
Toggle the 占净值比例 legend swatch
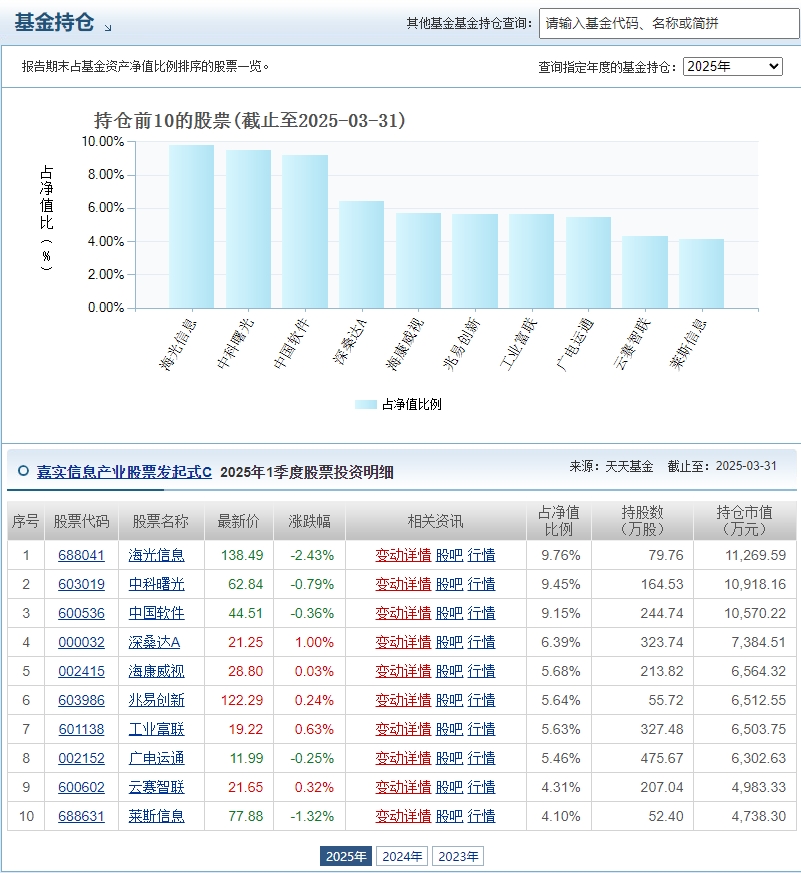point(366,405)
